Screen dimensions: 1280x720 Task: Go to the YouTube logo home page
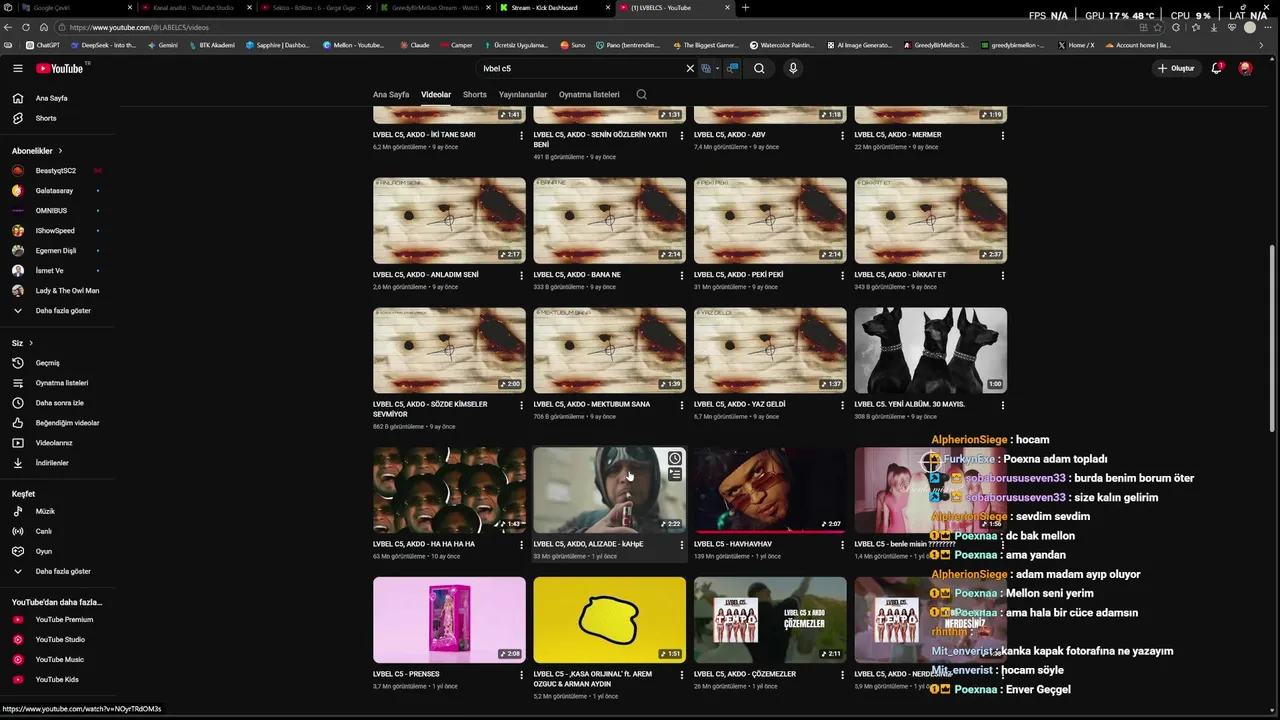pyautogui.click(x=60, y=68)
